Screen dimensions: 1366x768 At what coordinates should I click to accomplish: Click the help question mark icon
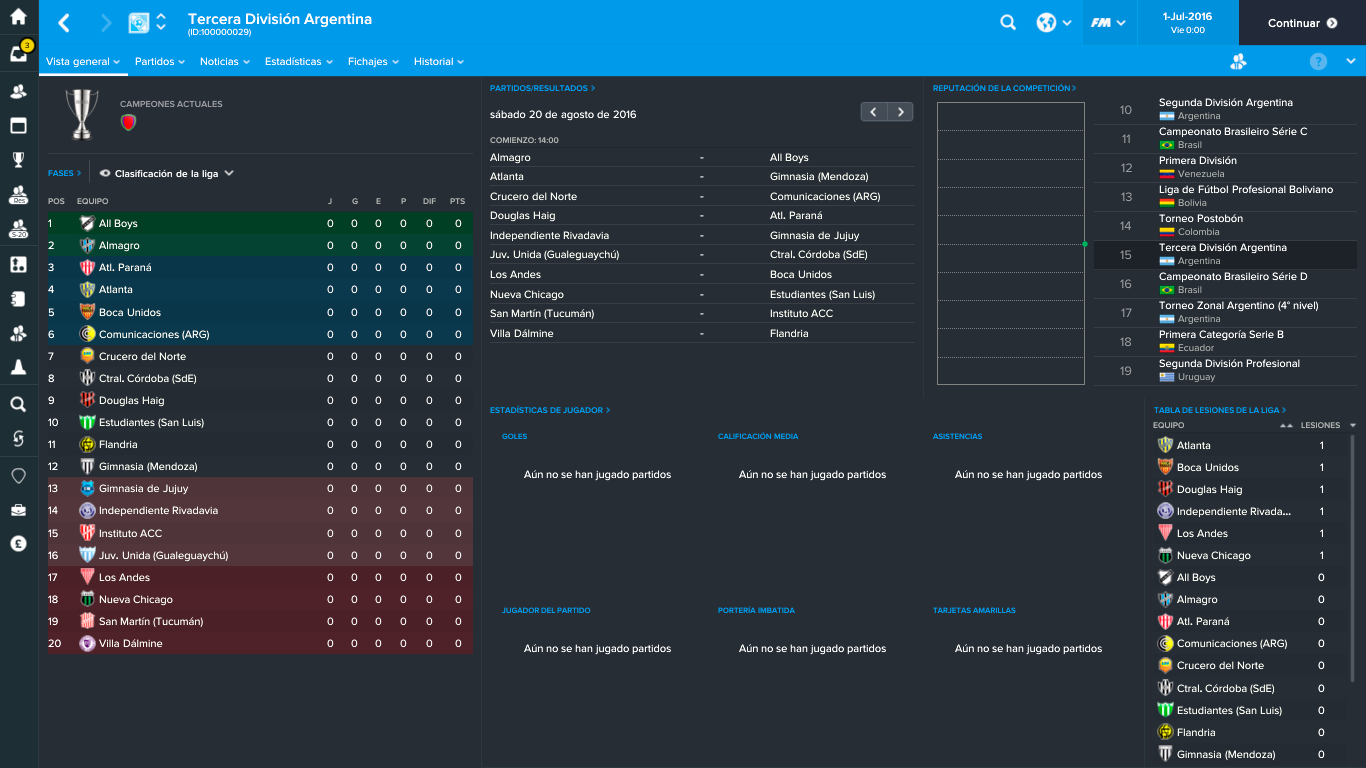(1318, 61)
